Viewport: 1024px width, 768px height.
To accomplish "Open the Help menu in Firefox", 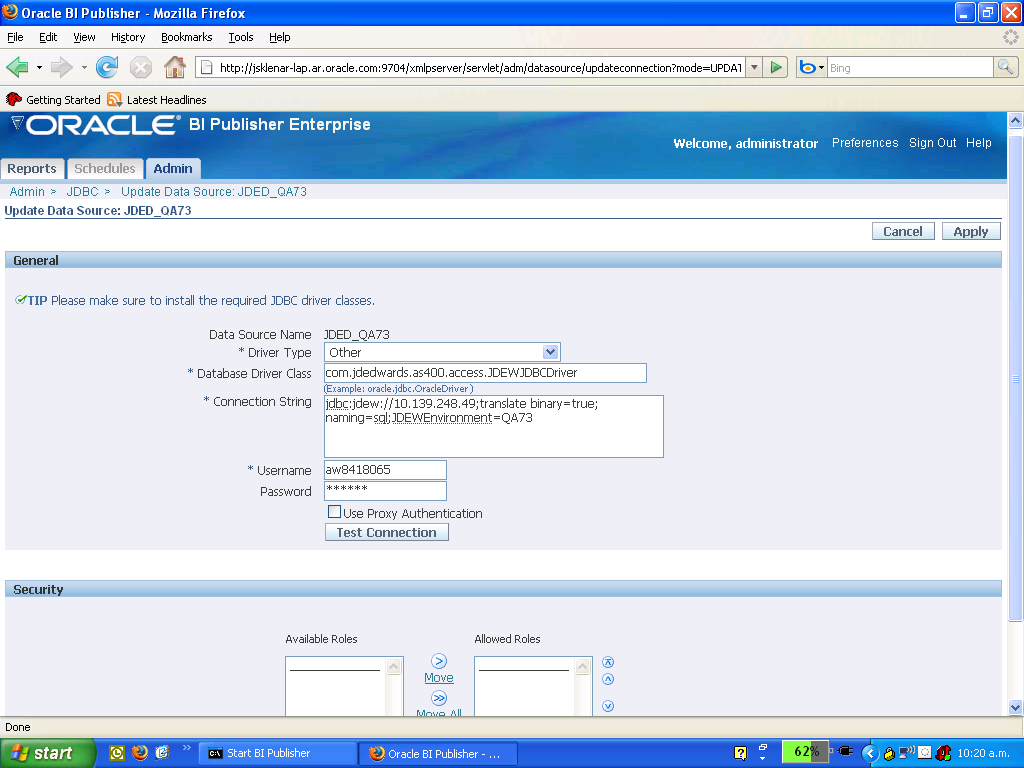I will click(x=280, y=37).
